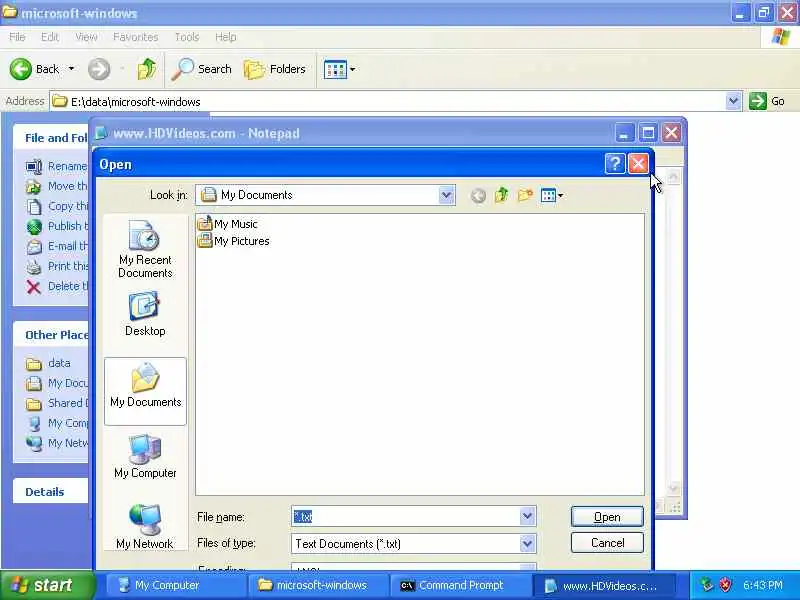The width and height of the screenshot is (800, 600).
Task: Click the Move this file task icon
Action: click(34, 187)
